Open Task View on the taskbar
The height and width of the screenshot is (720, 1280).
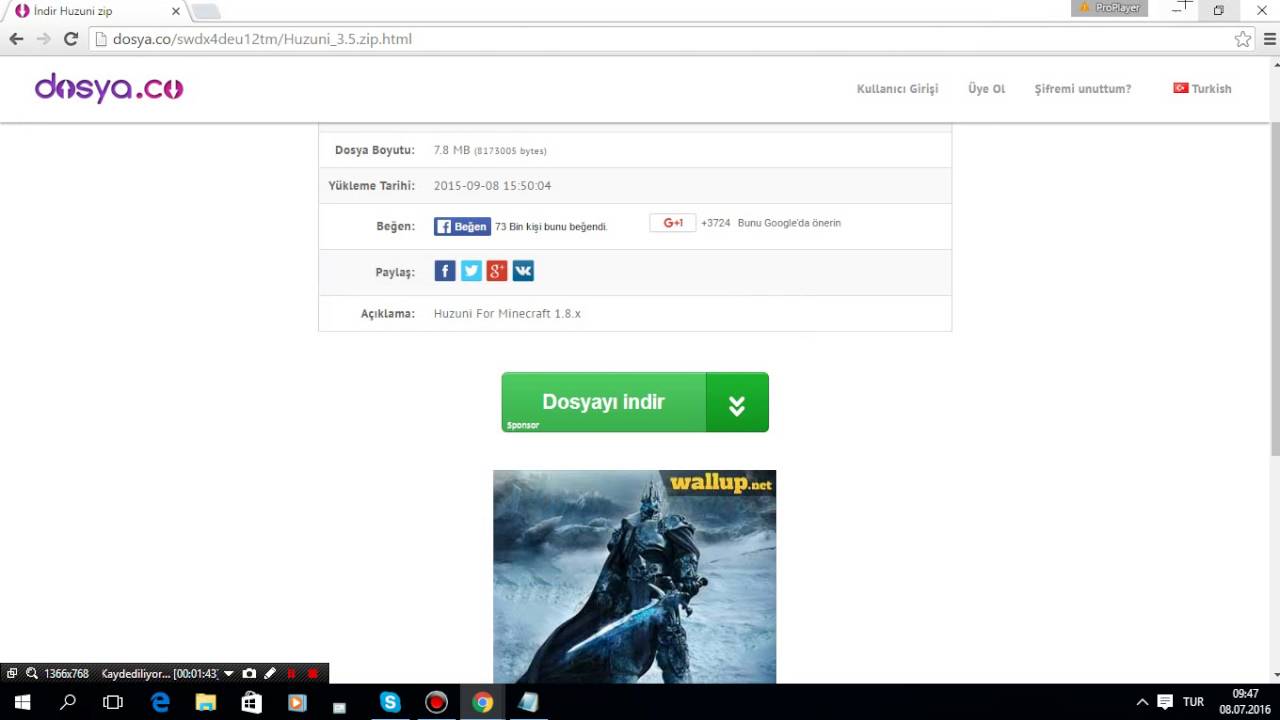coord(113,703)
